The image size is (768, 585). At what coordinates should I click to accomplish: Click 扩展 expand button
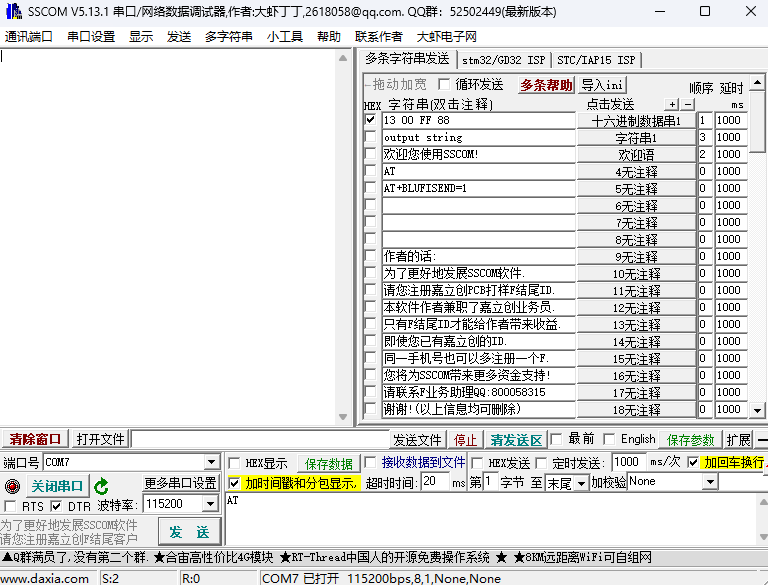739,440
